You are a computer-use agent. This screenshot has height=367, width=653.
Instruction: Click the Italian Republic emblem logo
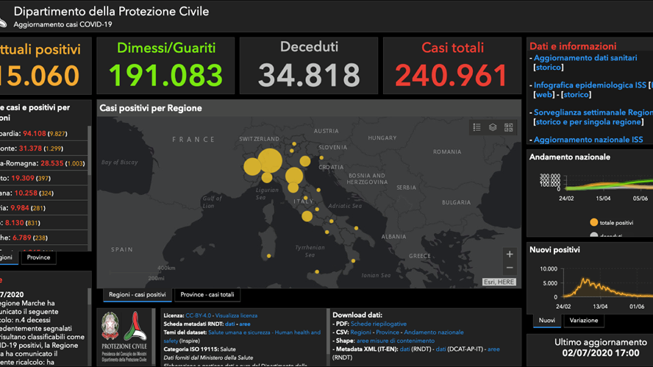pyautogui.click(x=110, y=326)
